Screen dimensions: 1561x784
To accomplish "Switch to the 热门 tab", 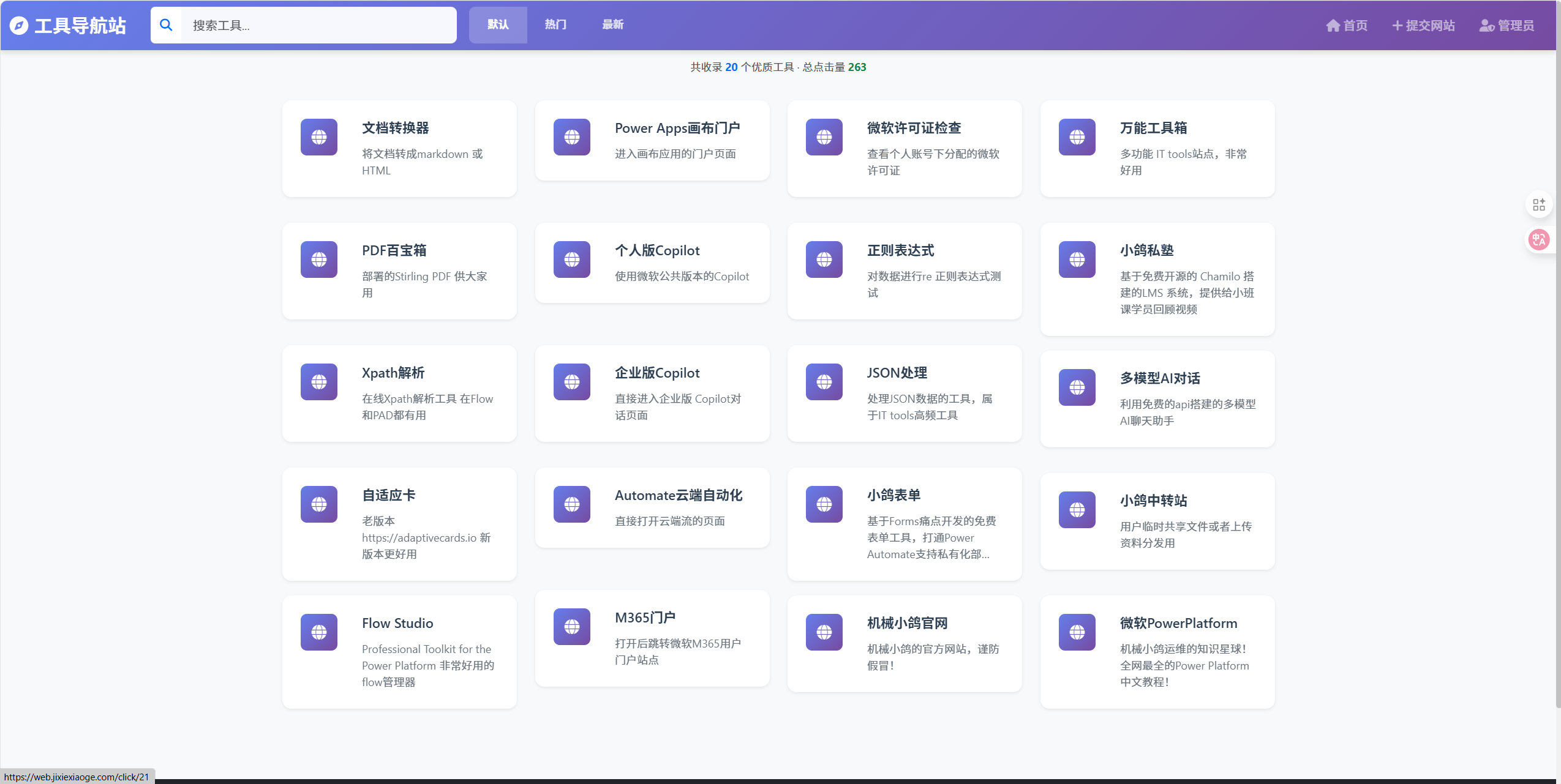I will [555, 25].
